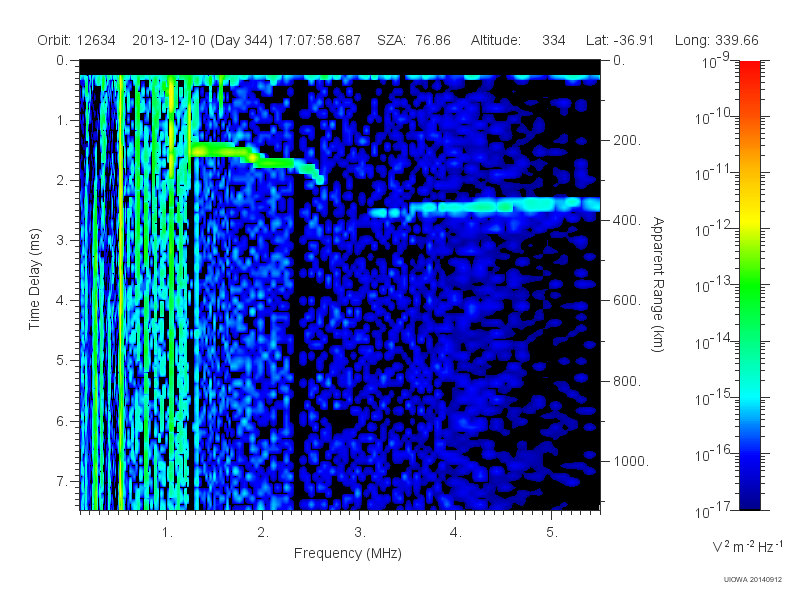This screenshot has width=800, height=600.
Task: Click the 'Time Delay (ms)' axis label
Action: pyautogui.click(x=34, y=279)
